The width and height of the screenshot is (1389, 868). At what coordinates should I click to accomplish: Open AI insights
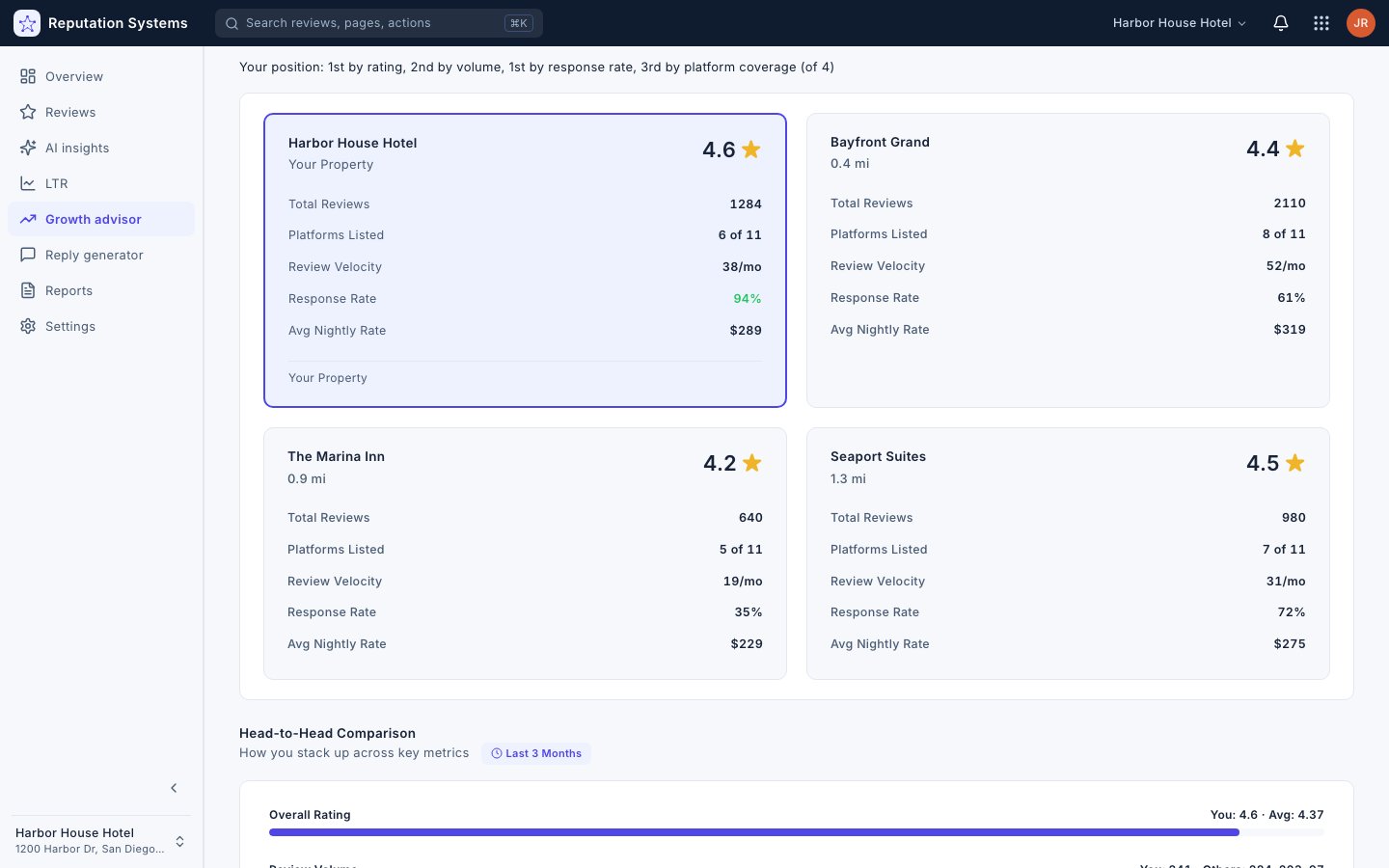pyautogui.click(x=101, y=148)
